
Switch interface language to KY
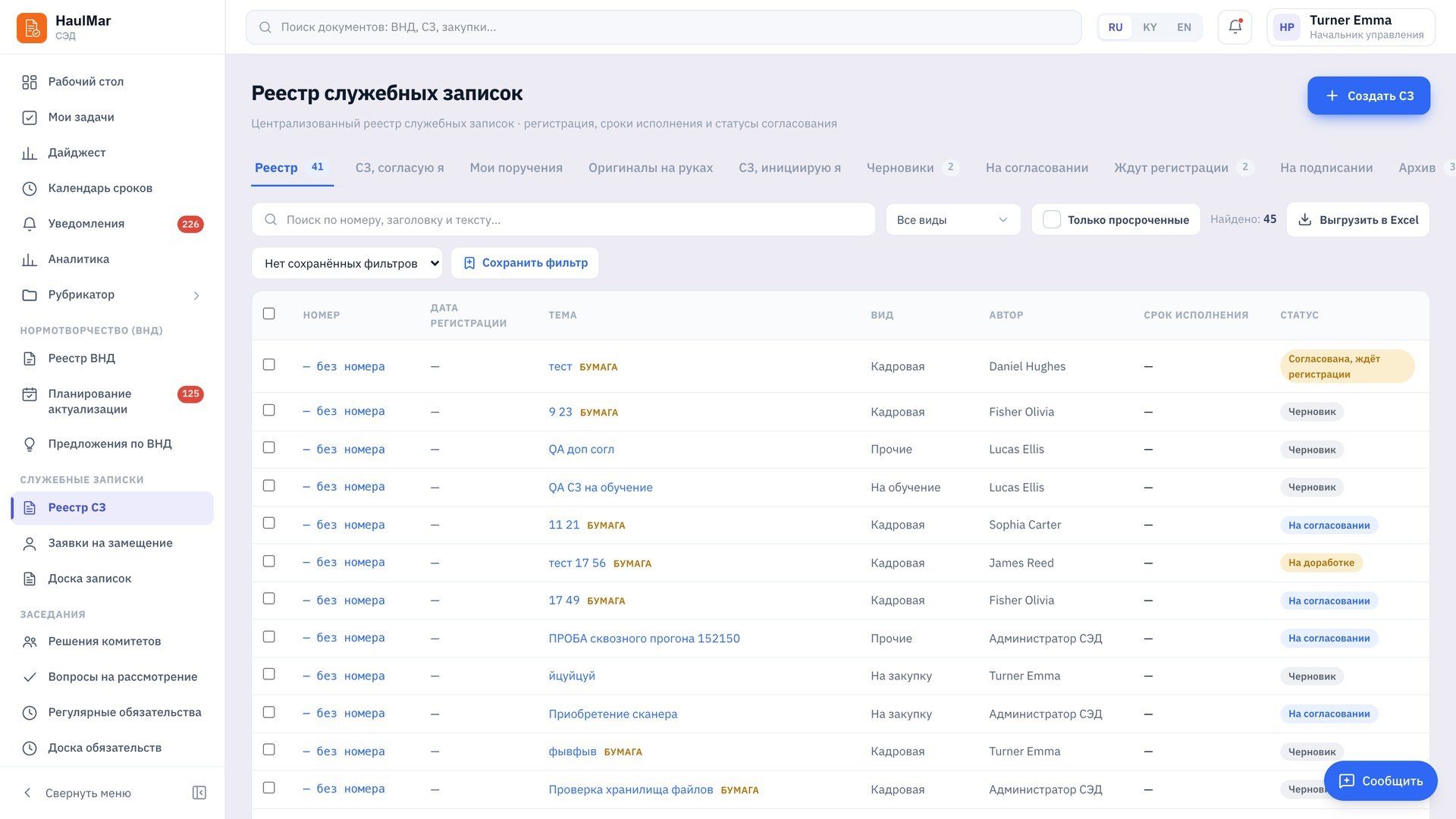tap(1150, 27)
